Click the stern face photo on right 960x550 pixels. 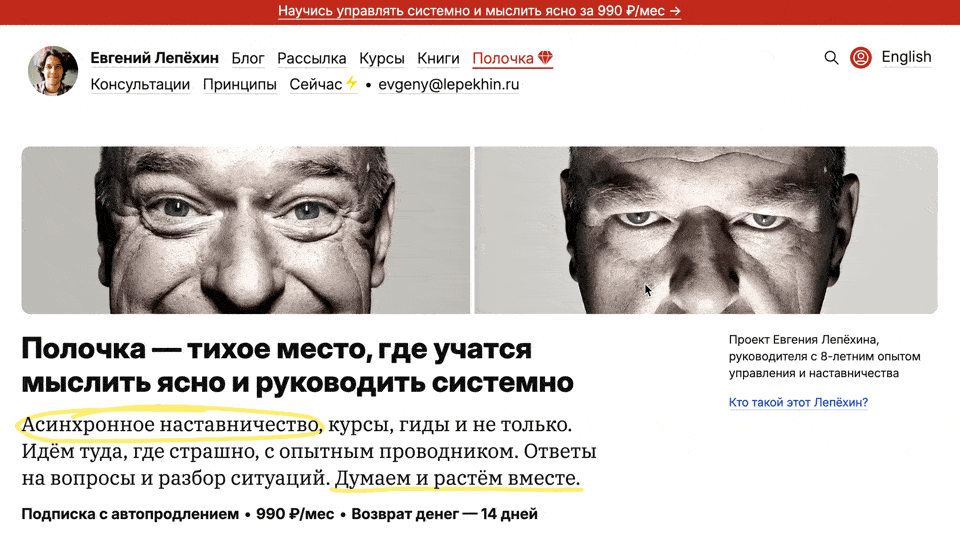(x=706, y=230)
